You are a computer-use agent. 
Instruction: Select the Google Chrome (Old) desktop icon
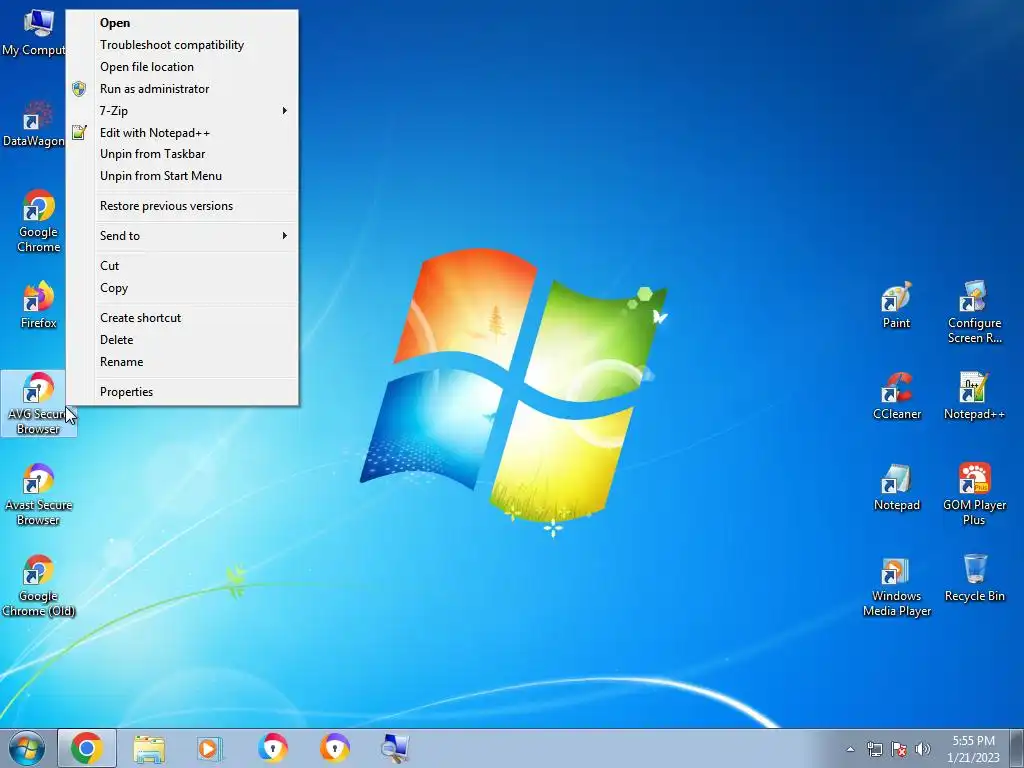point(39,586)
